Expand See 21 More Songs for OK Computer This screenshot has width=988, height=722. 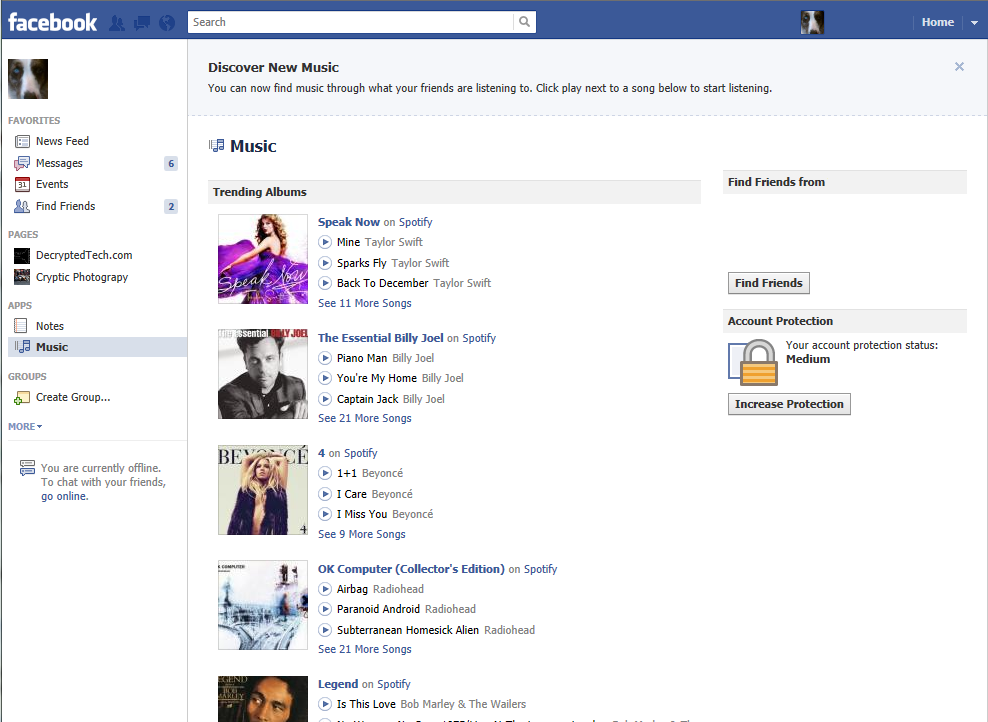364,649
